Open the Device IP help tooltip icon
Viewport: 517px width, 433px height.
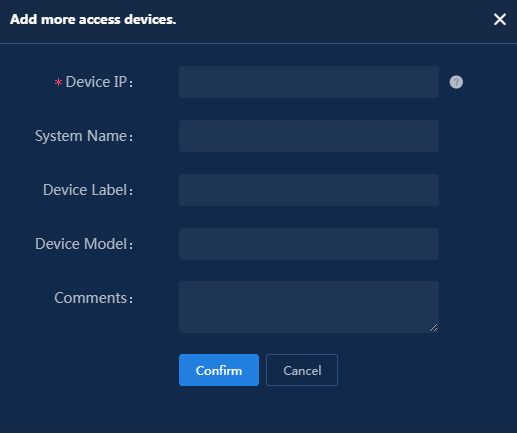point(456,82)
